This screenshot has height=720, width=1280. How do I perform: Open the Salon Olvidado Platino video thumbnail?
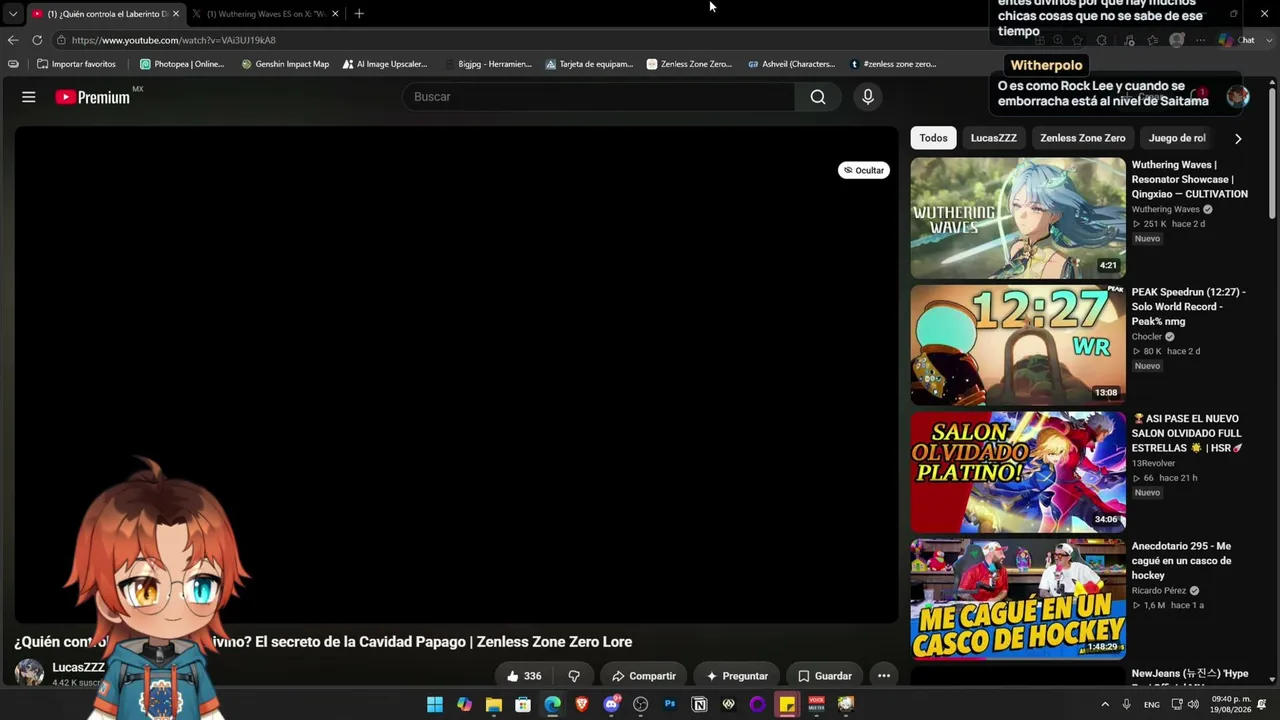click(1018, 472)
